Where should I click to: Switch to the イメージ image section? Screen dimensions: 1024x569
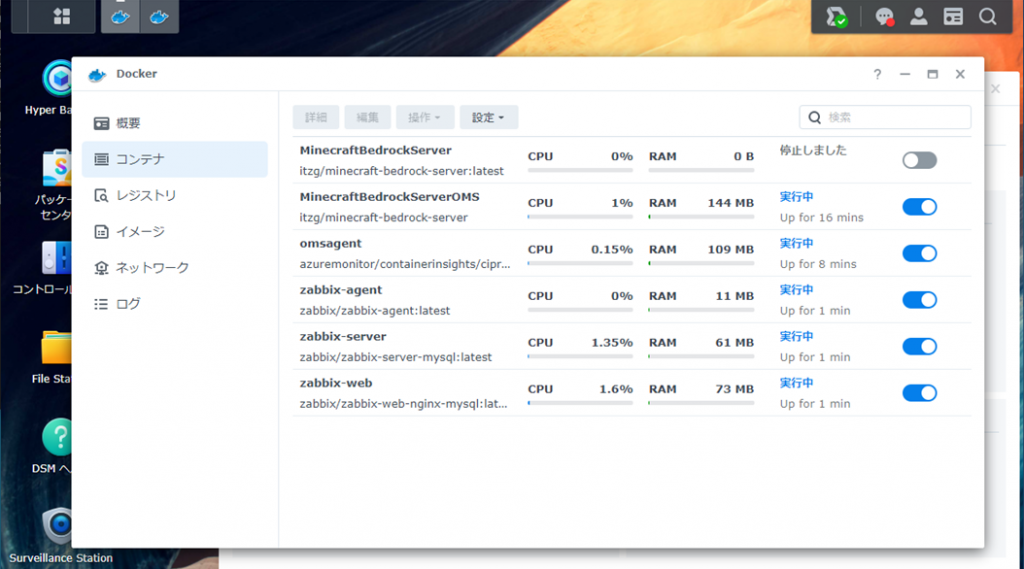coord(175,231)
